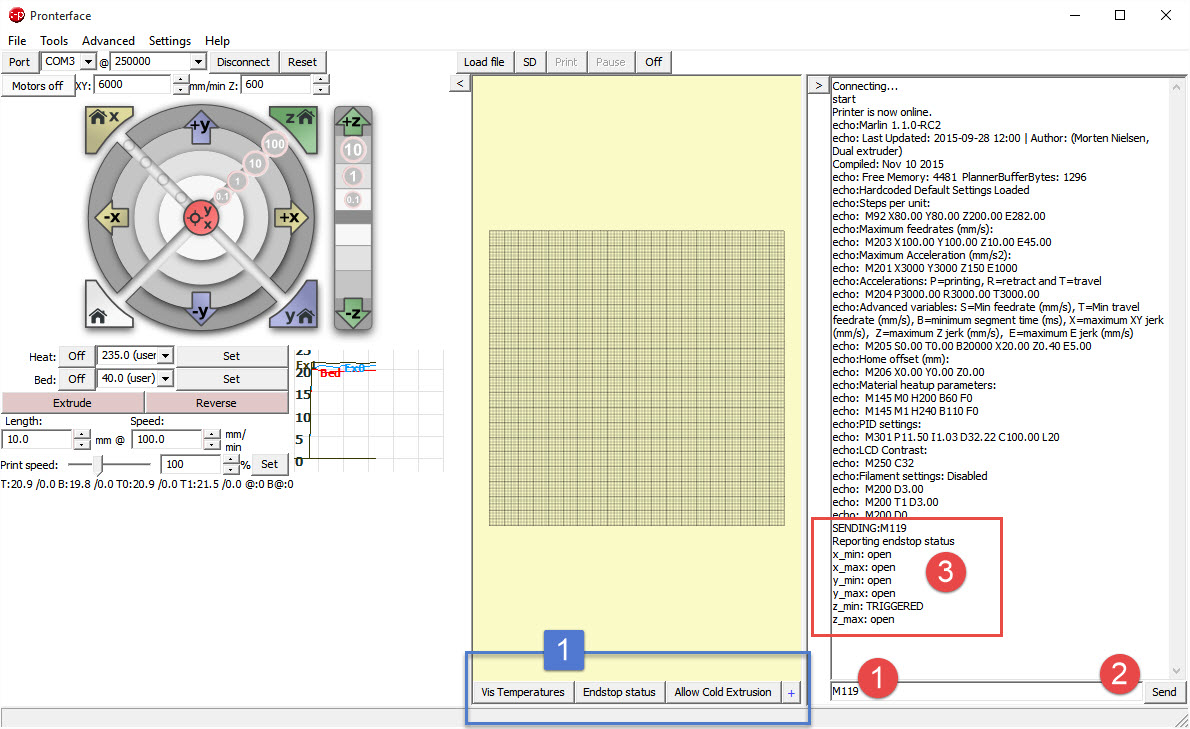Click the Motors off button

point(37,86)
